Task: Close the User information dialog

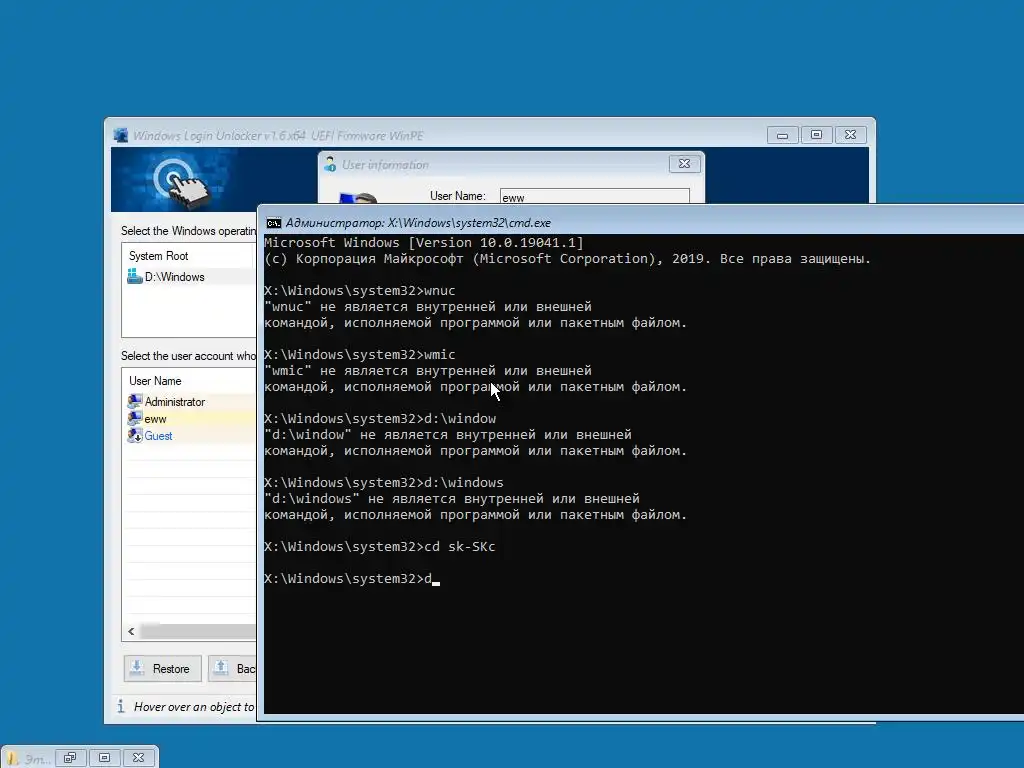Action: (684, 164)
